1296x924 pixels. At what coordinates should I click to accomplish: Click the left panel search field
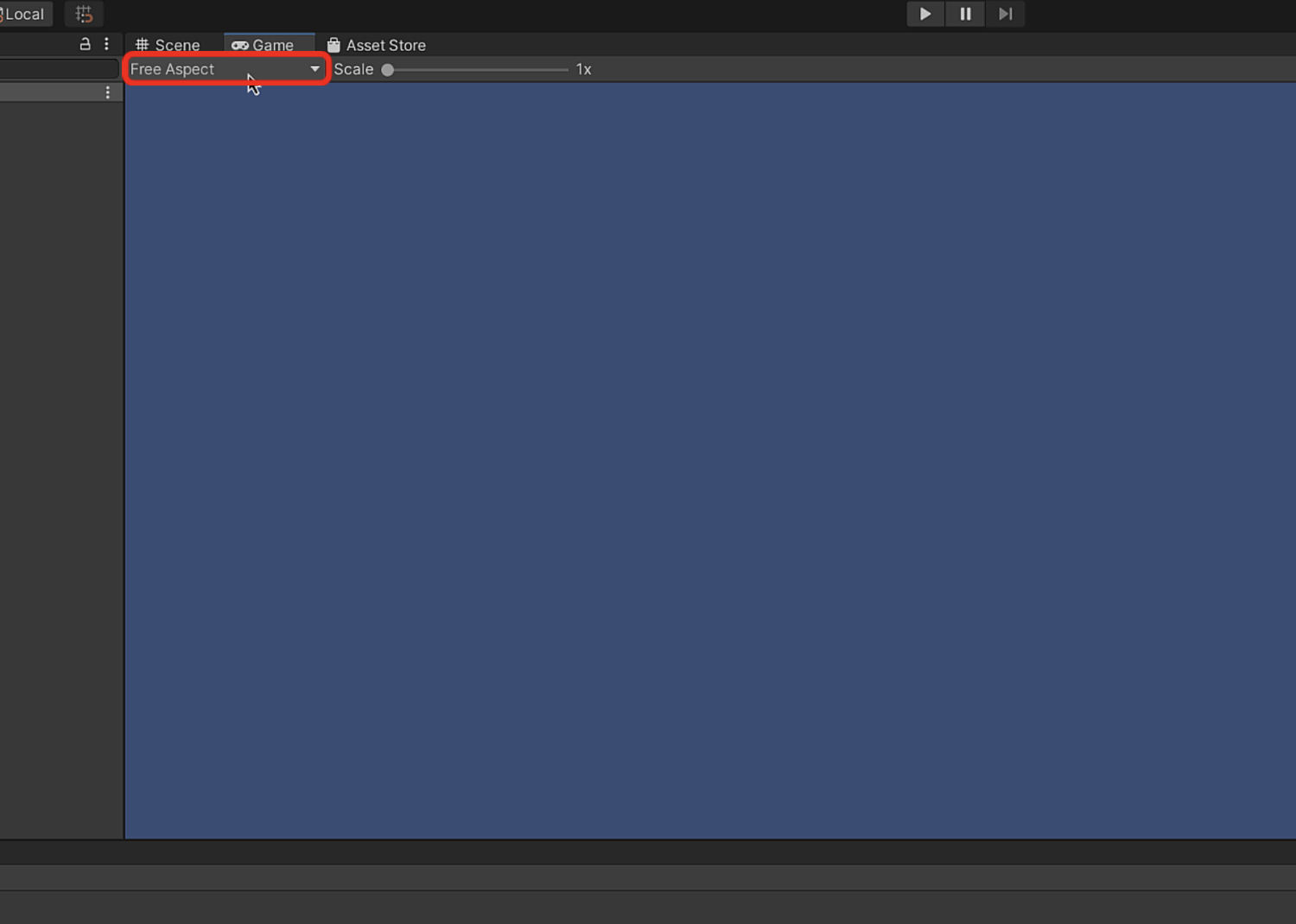point(59,69)
